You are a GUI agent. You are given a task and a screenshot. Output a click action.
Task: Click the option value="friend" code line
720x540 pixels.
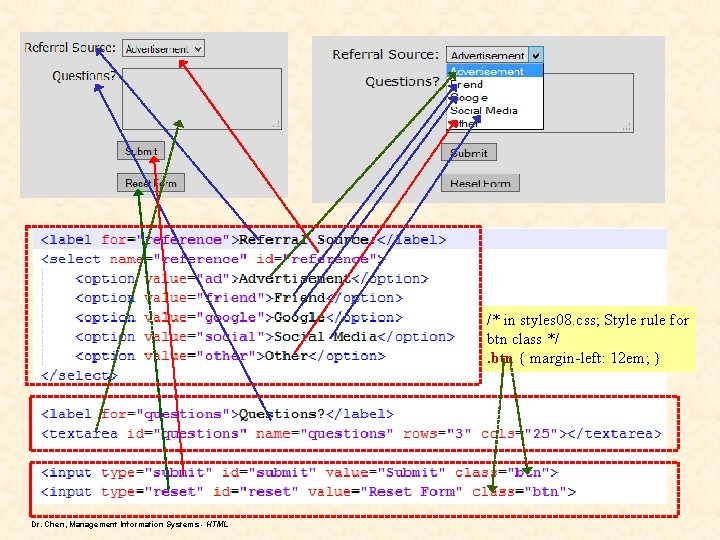click(x=239, y=298)
